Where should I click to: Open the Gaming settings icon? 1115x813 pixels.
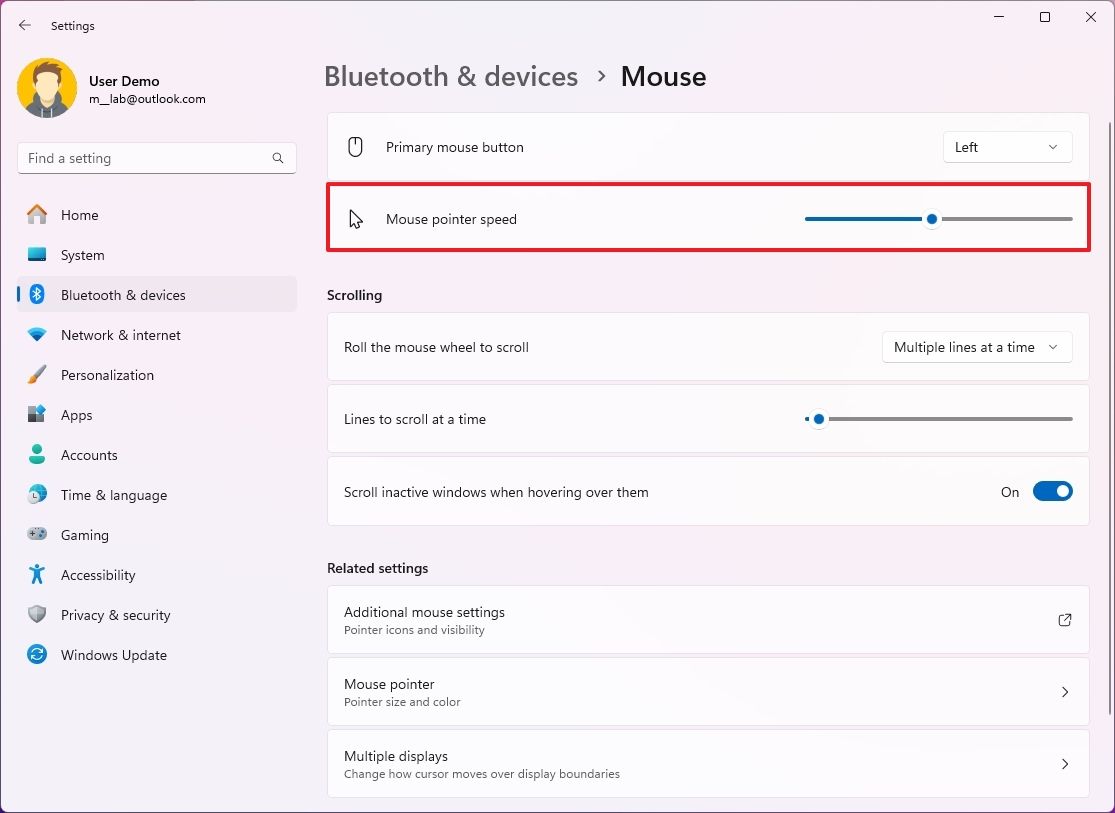39,535
